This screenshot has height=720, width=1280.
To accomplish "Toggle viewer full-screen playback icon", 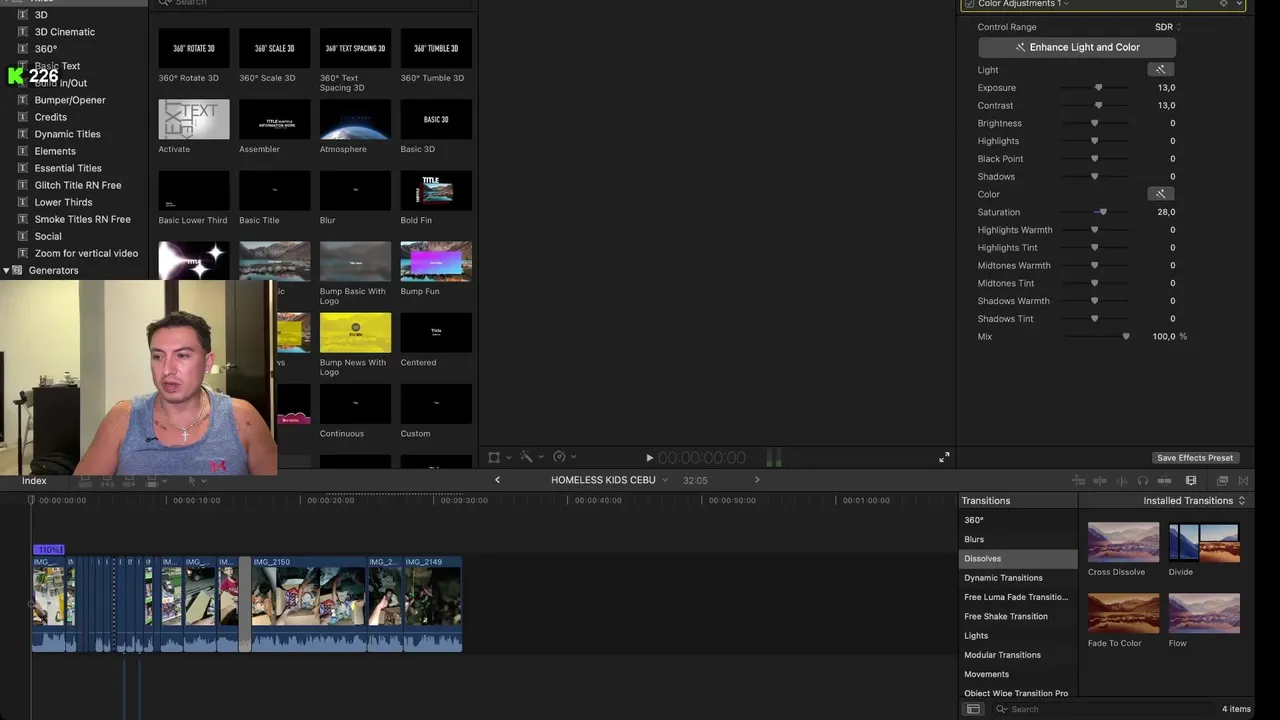I will 944,457.
